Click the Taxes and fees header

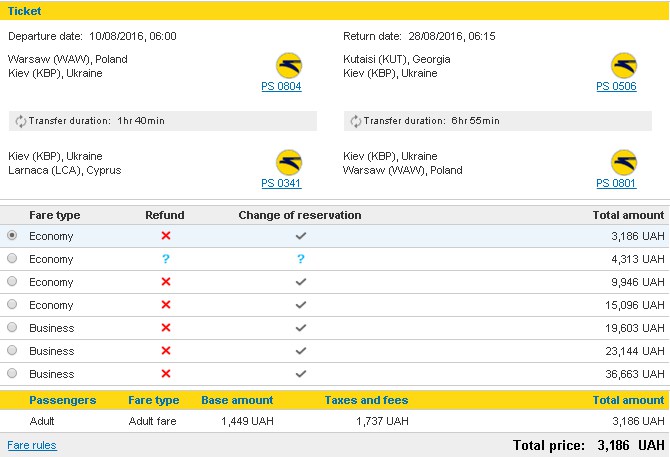click(367, 400)
